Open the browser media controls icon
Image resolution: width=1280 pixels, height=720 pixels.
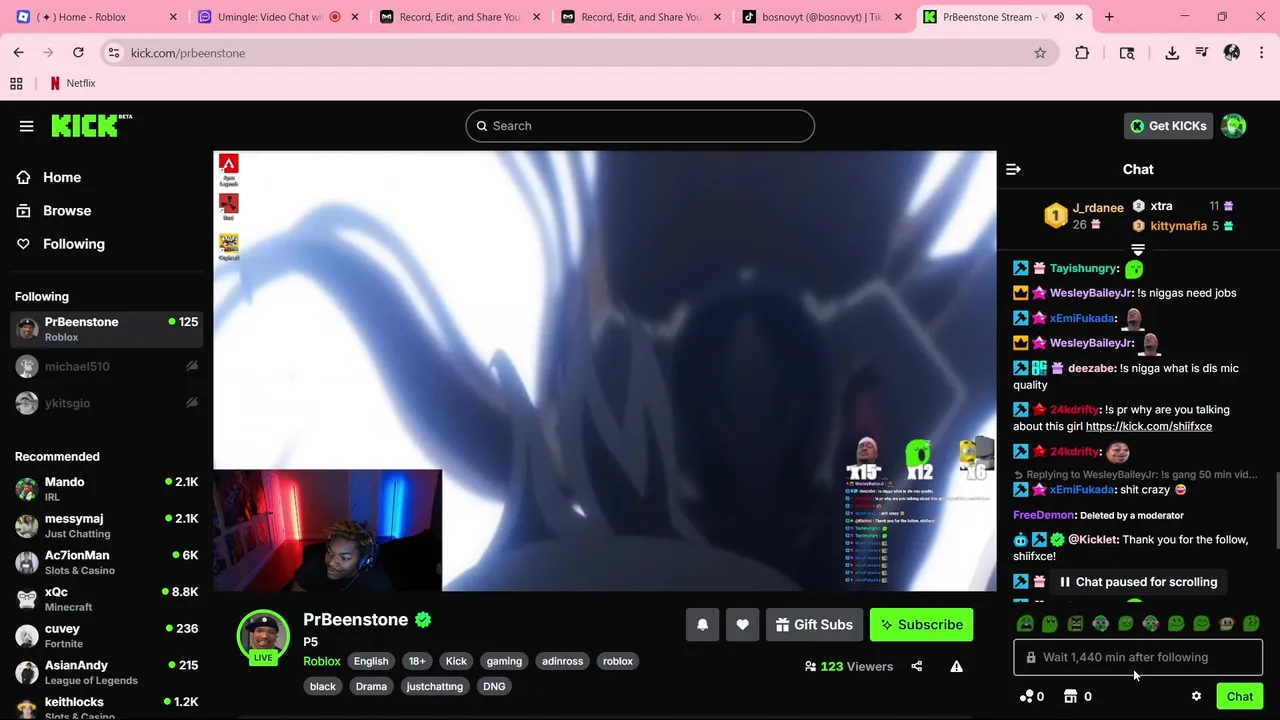[x=1201, y=53]
